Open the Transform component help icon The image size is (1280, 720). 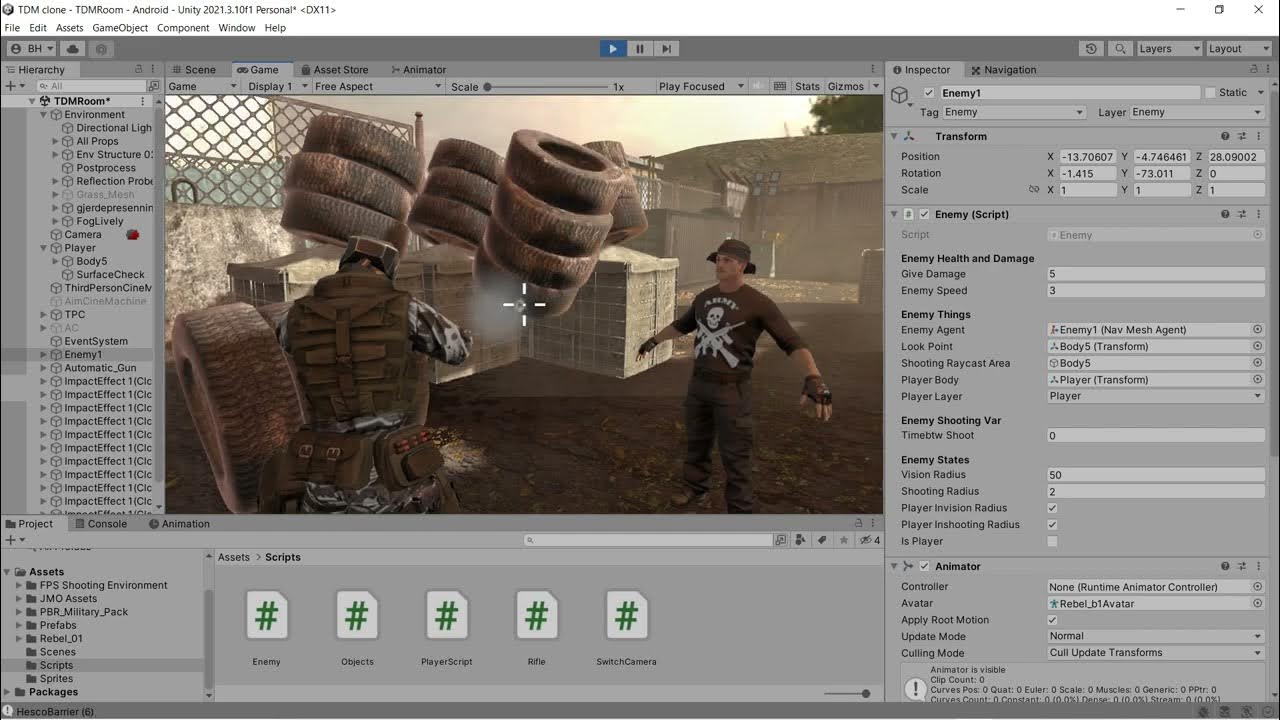point(1225,137)
